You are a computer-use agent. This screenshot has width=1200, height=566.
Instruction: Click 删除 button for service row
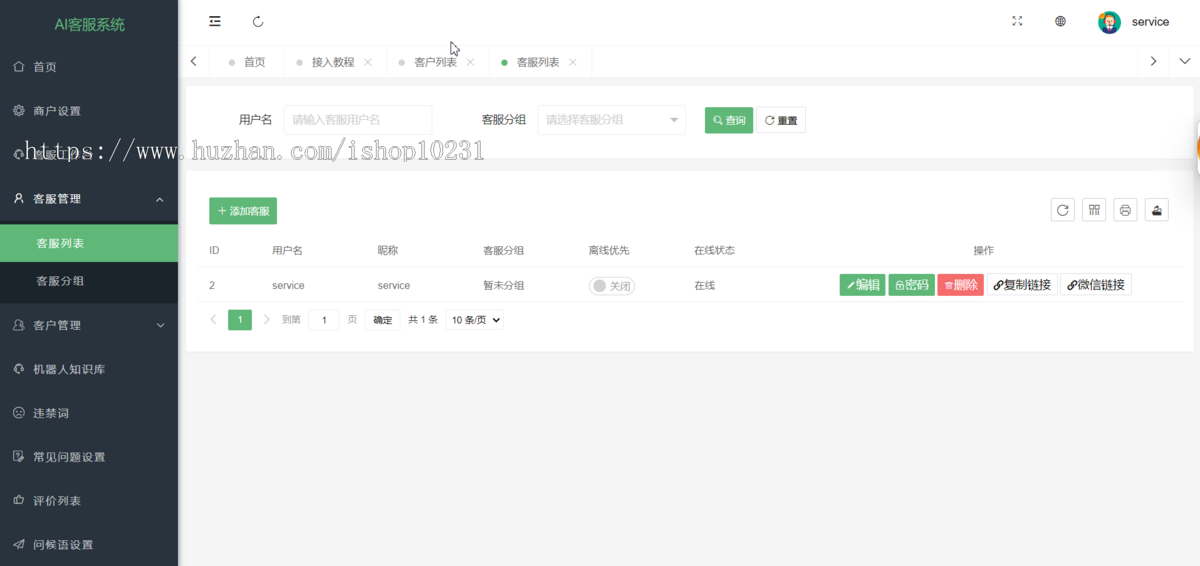tap(960, 285)
